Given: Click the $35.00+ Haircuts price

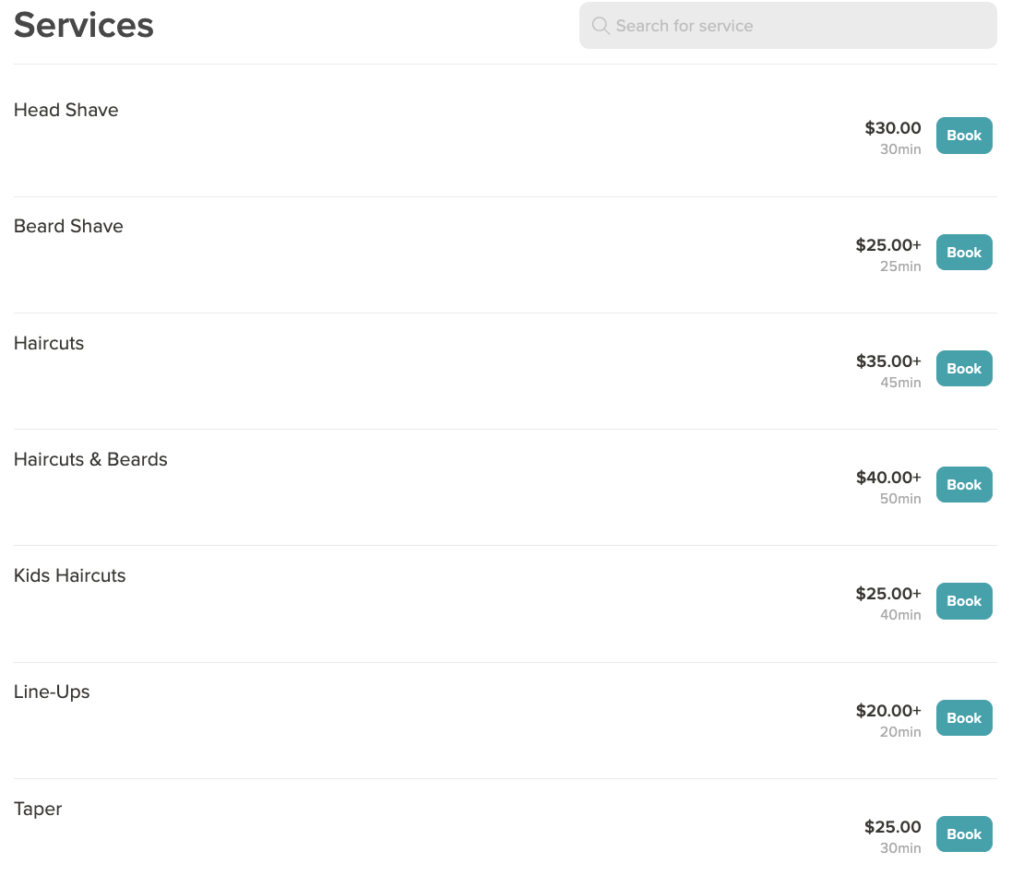Looking at the screenshot, I should (x=888, y=361).
